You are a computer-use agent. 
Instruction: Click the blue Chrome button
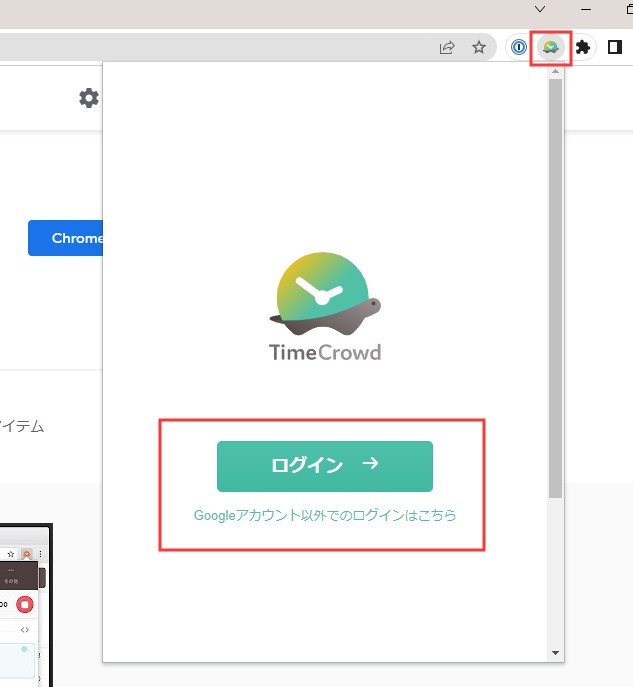66,238
